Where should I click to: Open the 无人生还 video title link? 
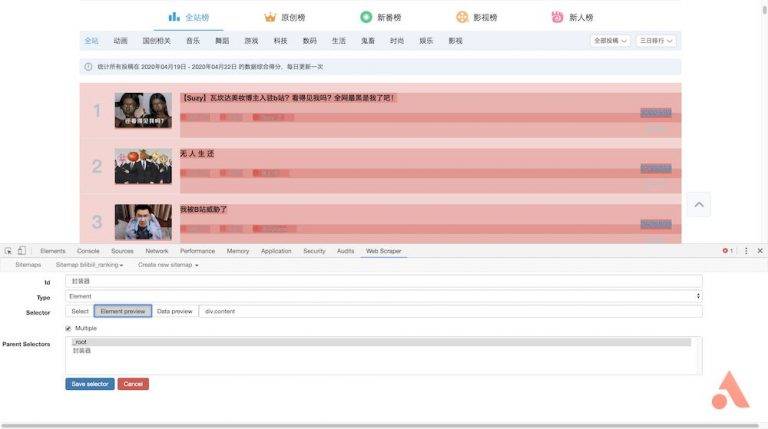(x=197, y=154)
